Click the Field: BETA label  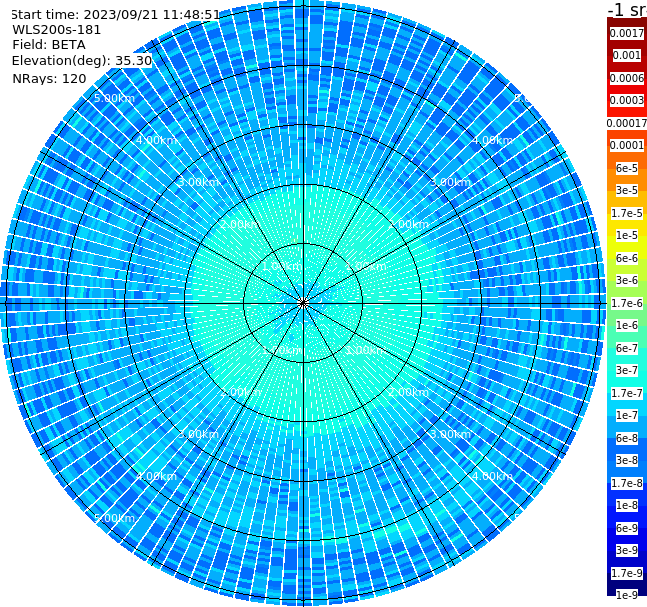click(49, 45)
